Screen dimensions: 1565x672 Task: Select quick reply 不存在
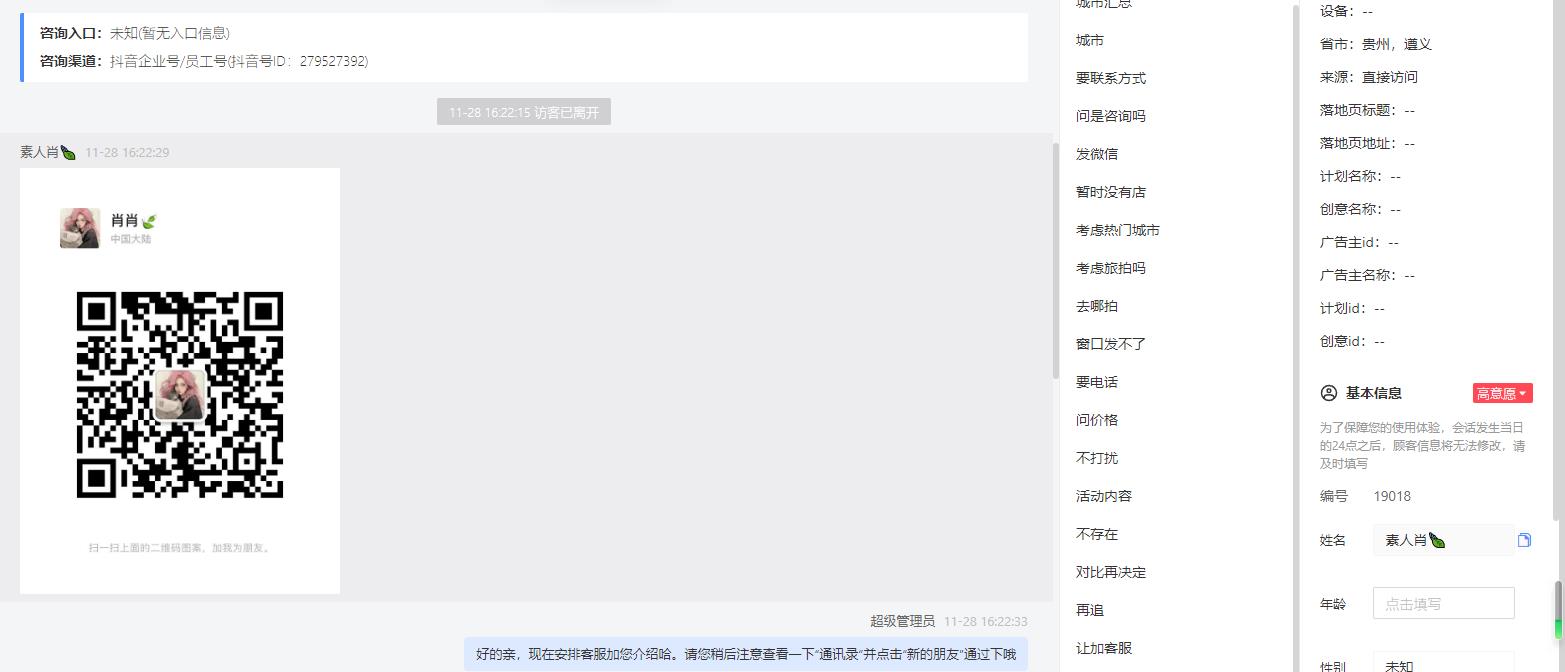(1097, 534)
